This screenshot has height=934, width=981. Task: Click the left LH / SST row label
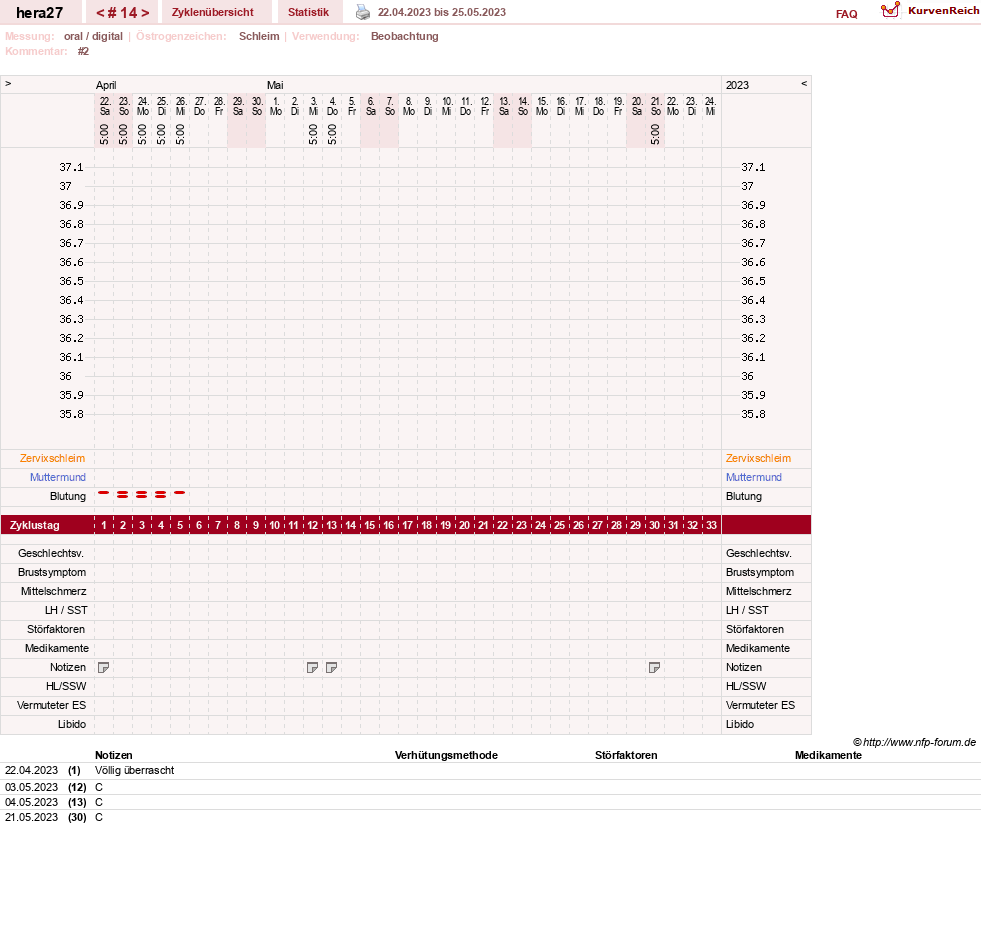(66, 610)
